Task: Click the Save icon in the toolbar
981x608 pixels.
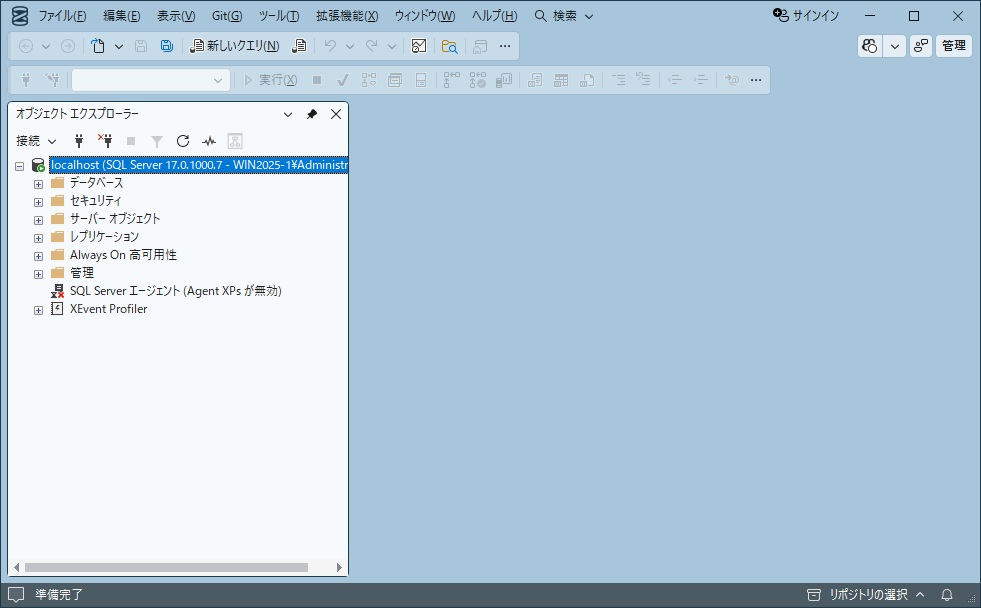Action: tap(140, 46)
